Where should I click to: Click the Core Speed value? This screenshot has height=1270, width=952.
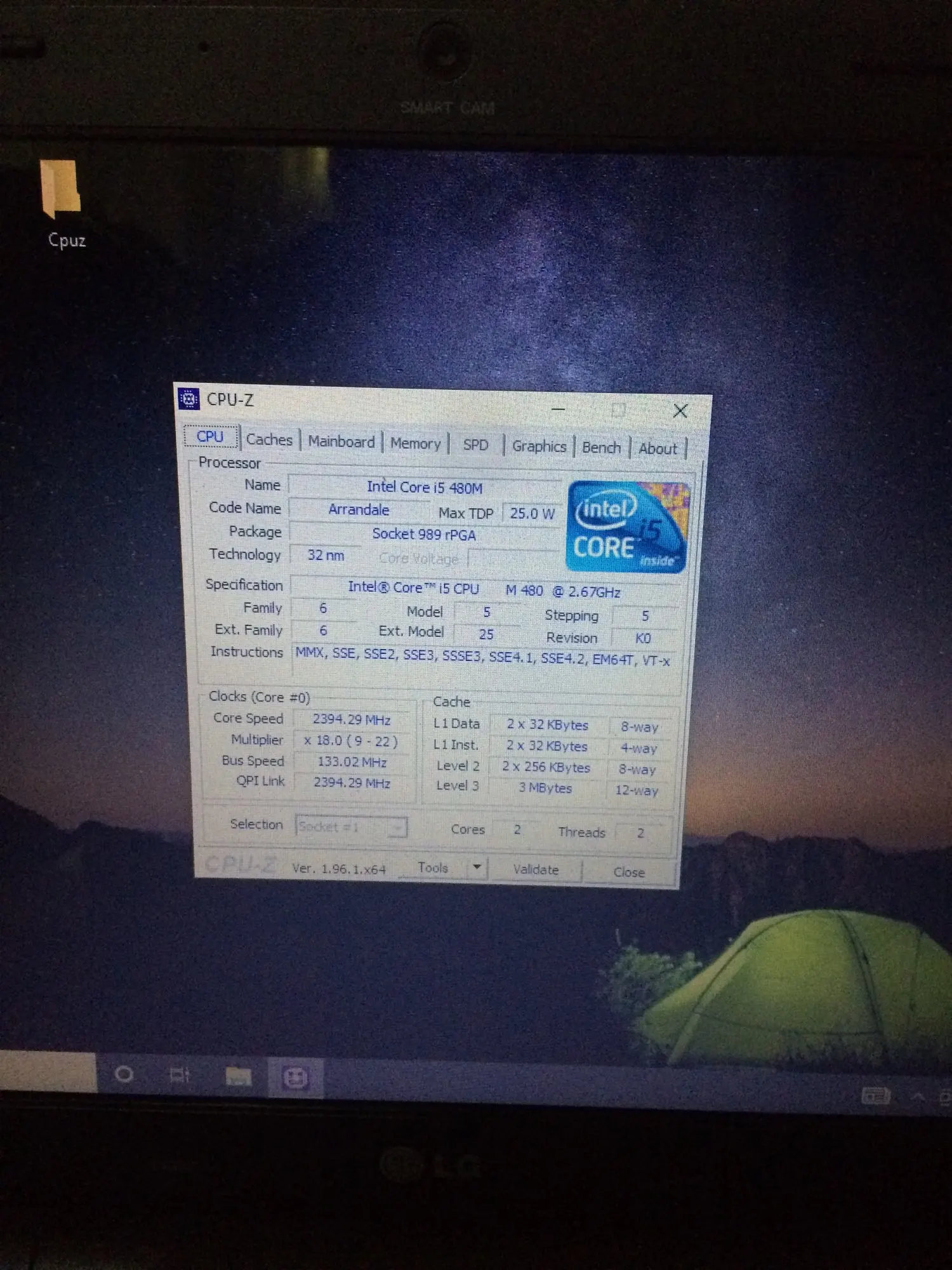[351, 719]
